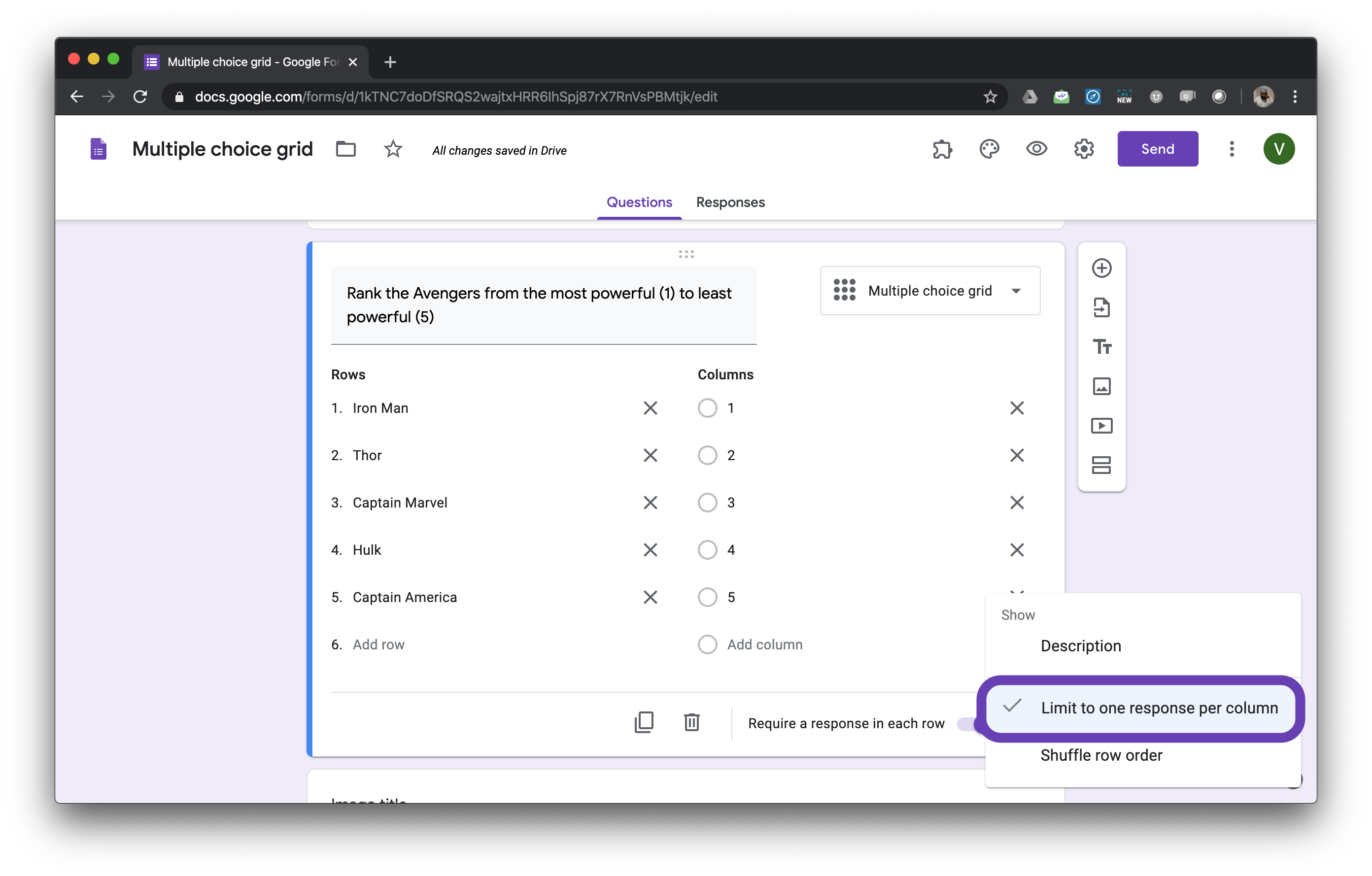Click the preview form eye icon
Image resolution: width=1372 pixels, height=876 pixels.
coord(1036,150)
